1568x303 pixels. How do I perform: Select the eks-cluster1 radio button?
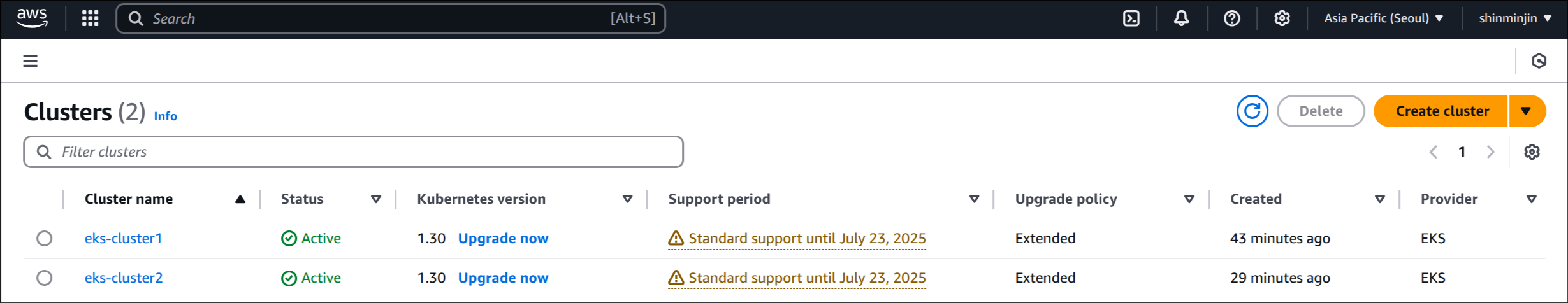45,239
